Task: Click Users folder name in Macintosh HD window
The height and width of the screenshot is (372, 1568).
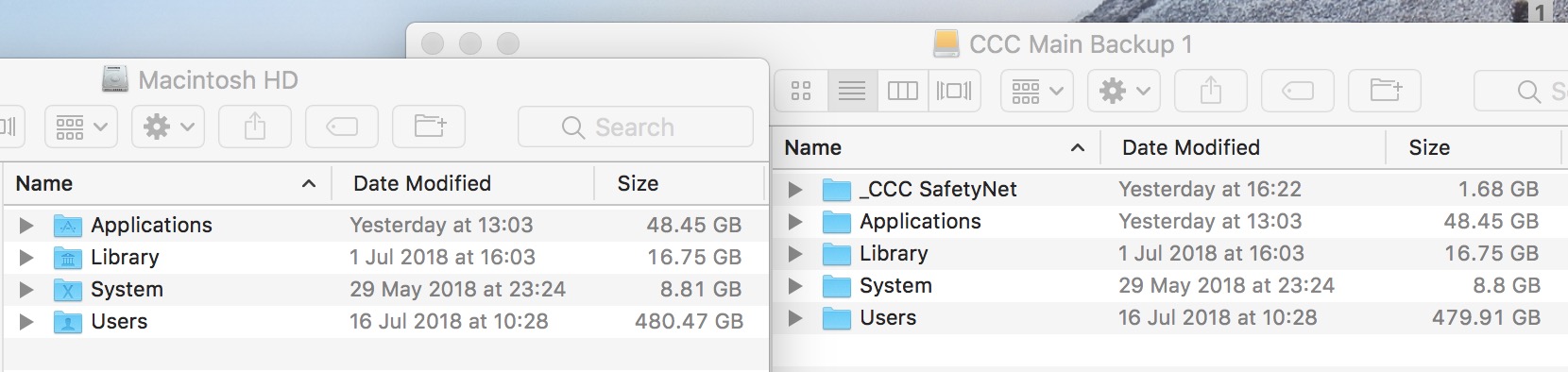Action: click(119, 321)
